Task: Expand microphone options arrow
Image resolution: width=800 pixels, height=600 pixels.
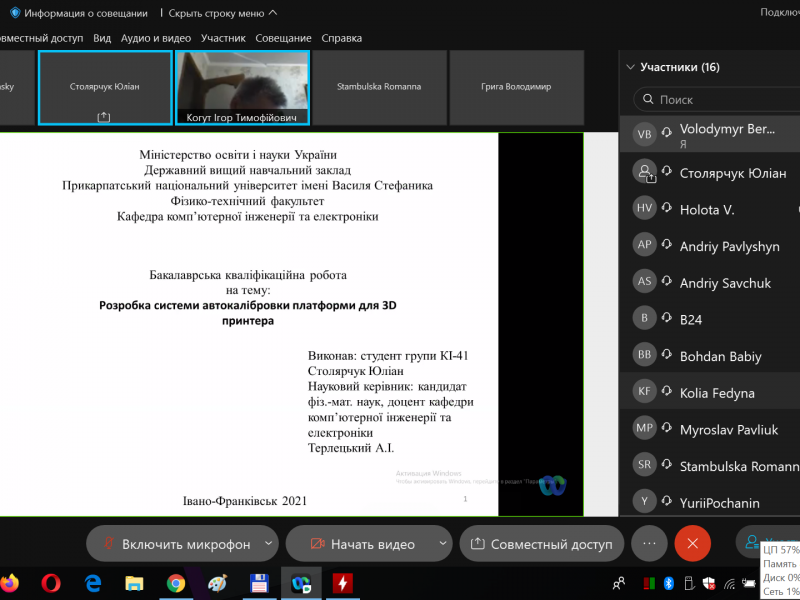Action: [268, 543]
